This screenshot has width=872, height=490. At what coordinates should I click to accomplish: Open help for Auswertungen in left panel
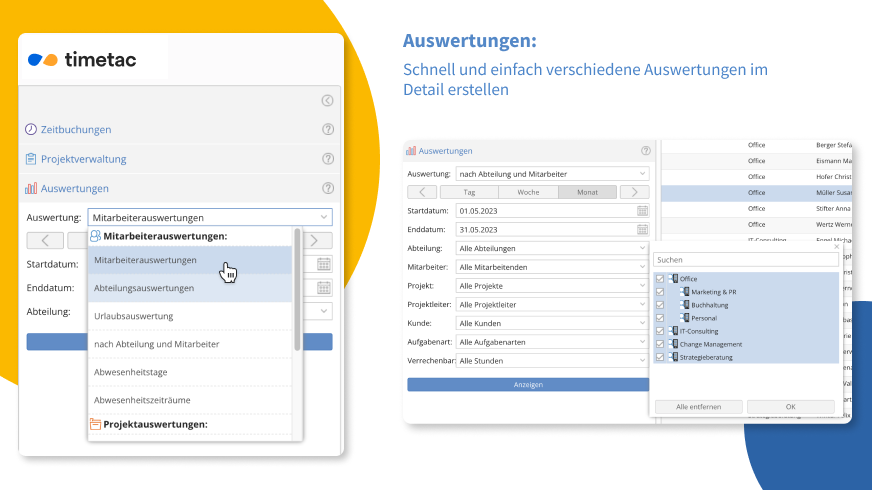click(328, 188)
